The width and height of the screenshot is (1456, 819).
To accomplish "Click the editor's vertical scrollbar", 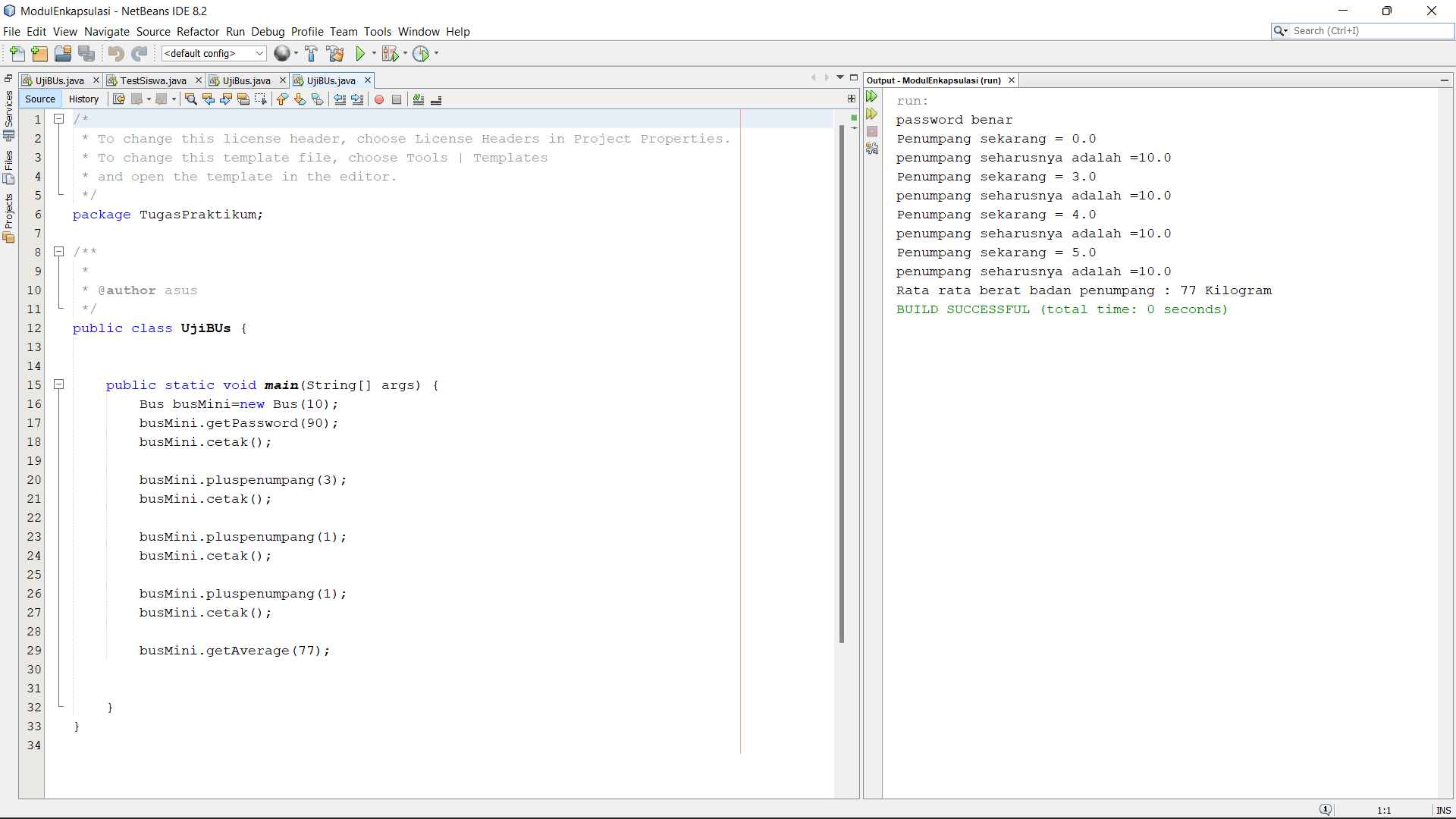I will (x=842, y=379).
